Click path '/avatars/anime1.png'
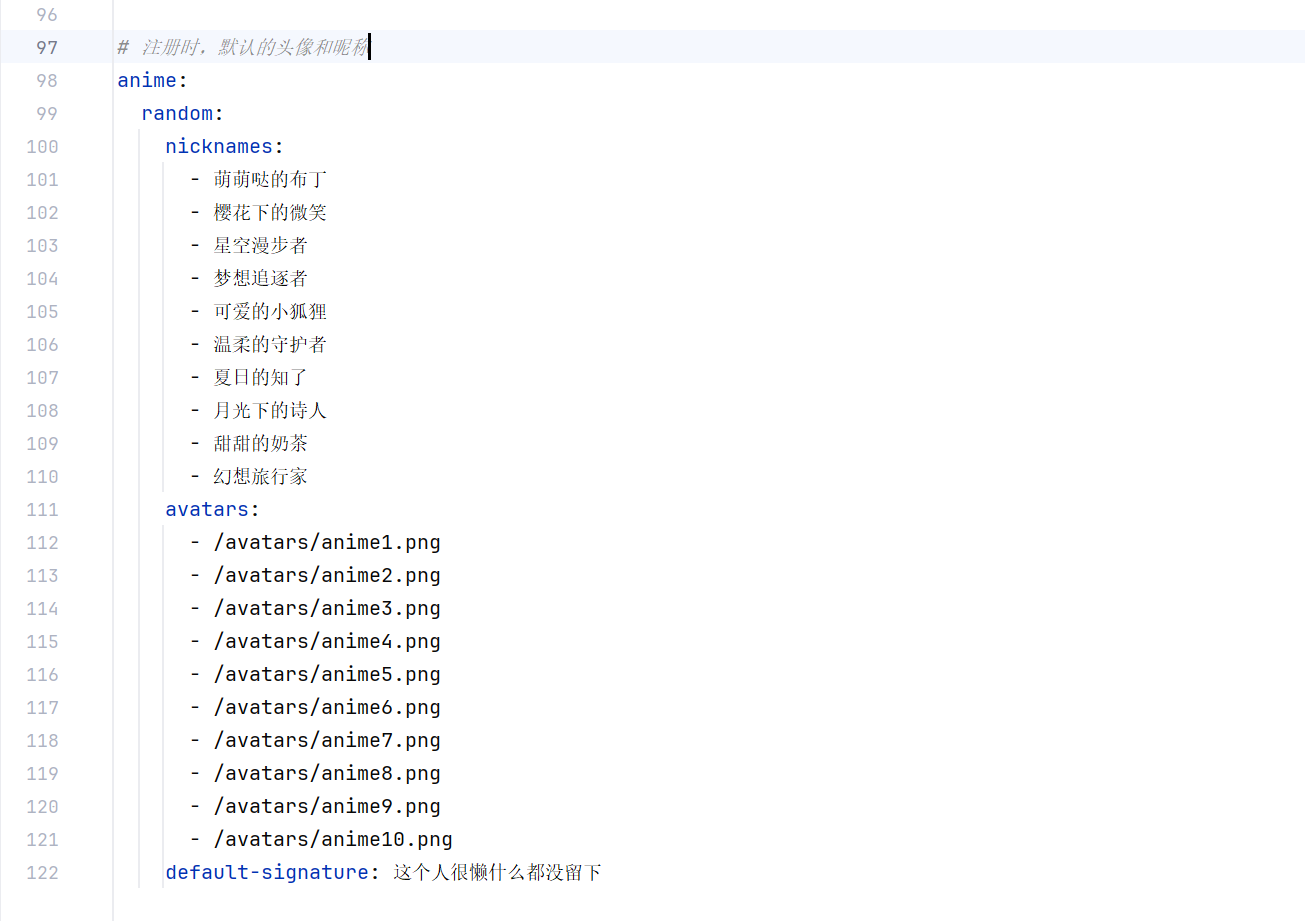Screen dimensions: 1305x921 click(327, 542)
